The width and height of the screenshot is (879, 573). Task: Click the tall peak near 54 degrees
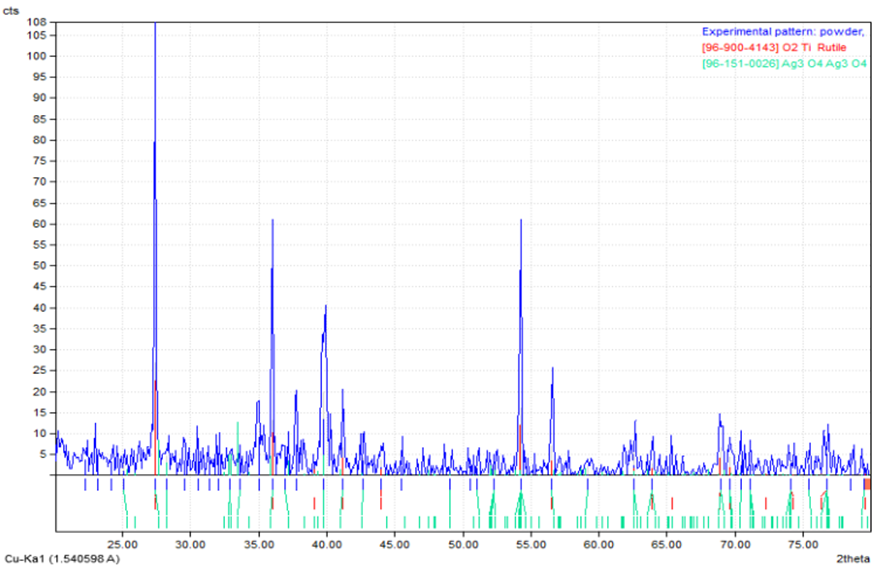tap(521, 222)
